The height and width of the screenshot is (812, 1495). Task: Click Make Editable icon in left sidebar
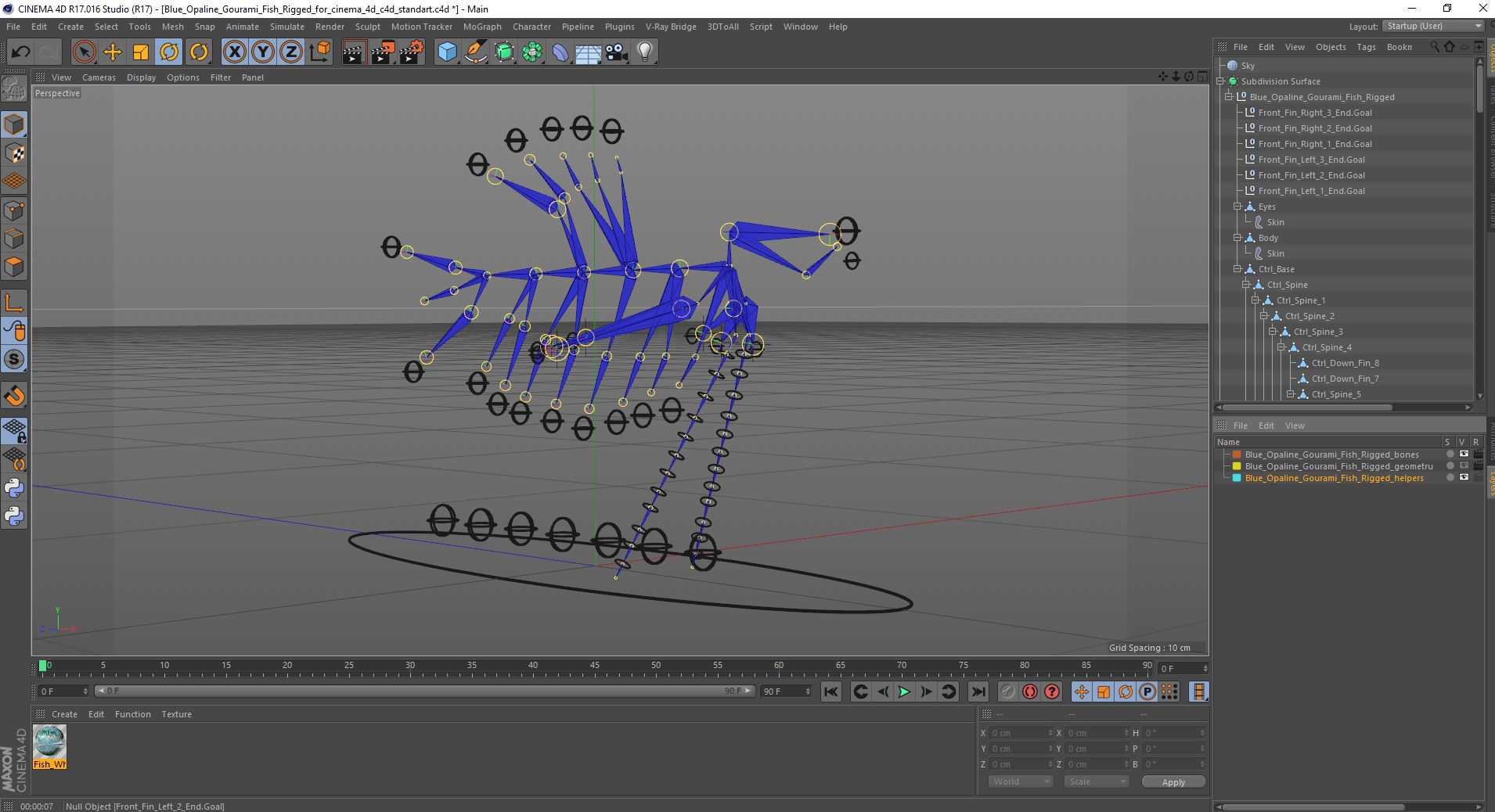point(14,89)
